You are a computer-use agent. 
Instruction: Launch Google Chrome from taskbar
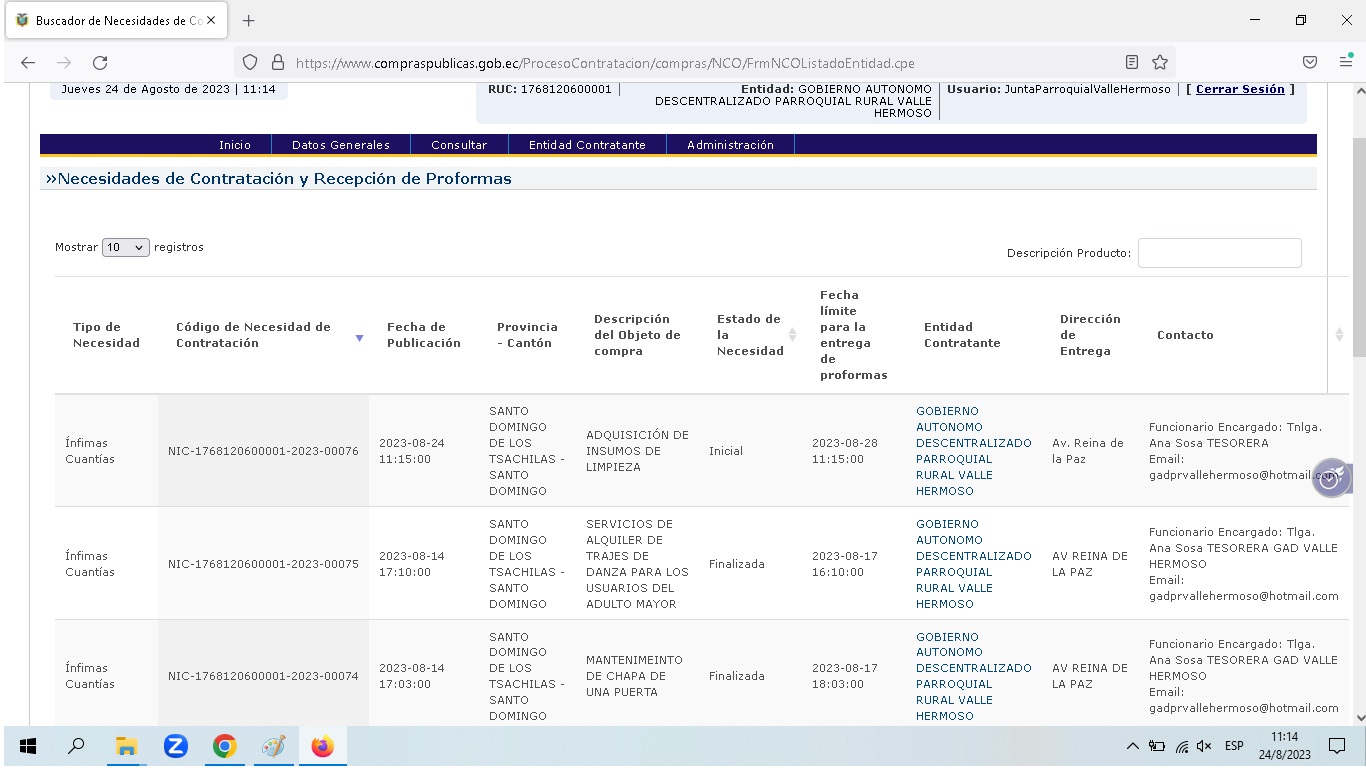point(225,746)
